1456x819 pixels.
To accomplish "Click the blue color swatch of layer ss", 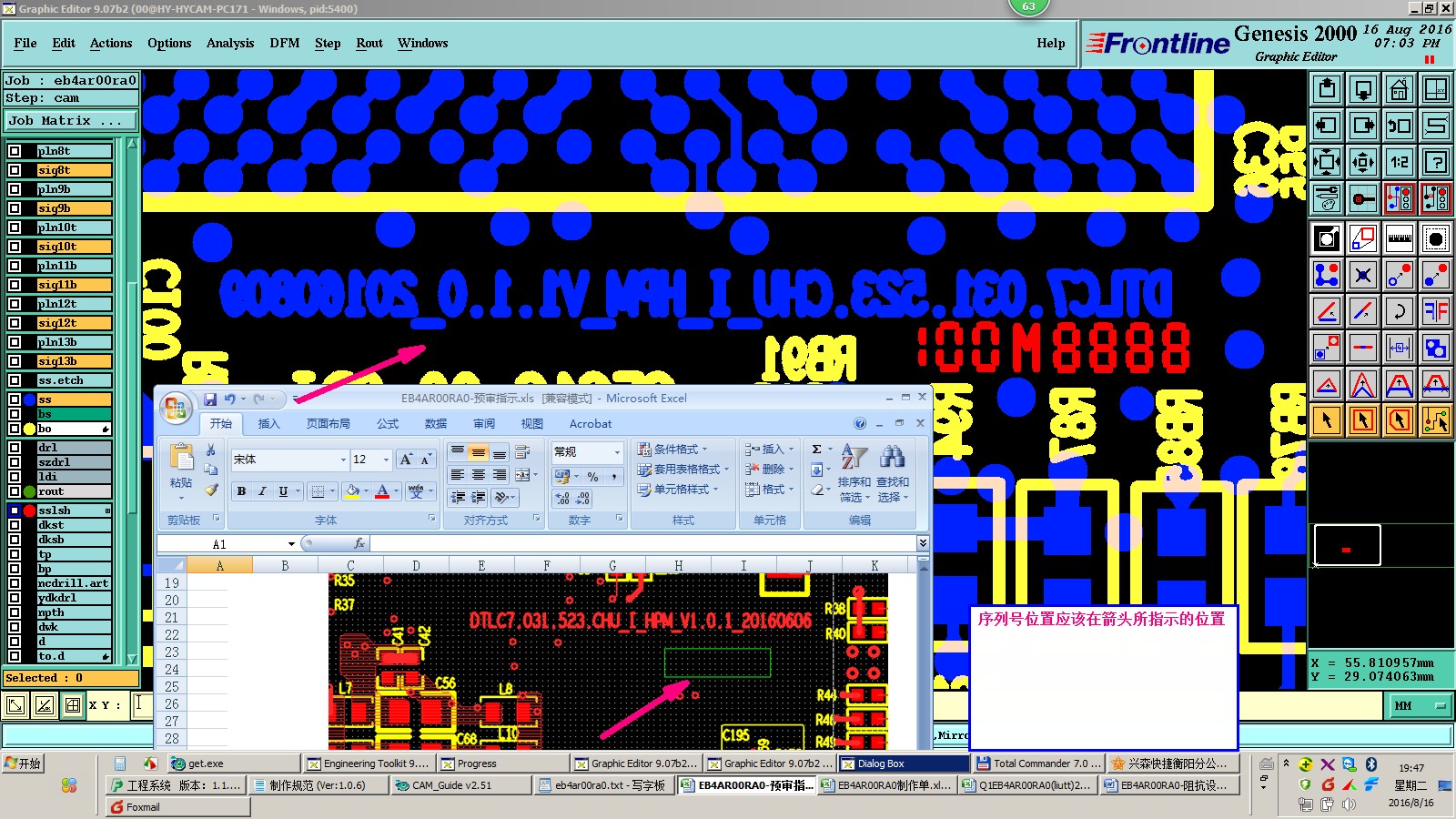I will (x=29, y=399).
